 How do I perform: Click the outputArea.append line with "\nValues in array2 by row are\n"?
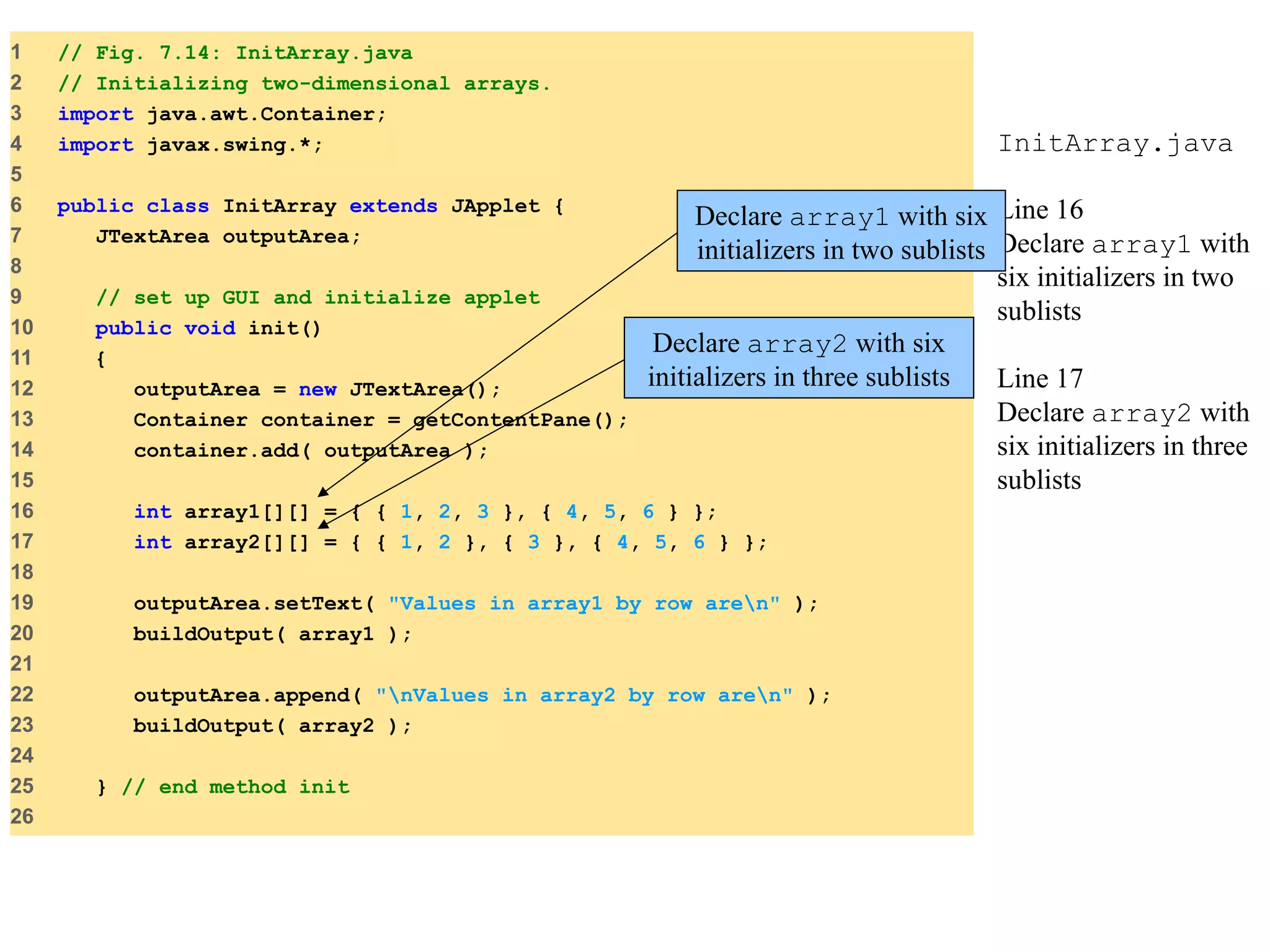[x=482, y=695]
